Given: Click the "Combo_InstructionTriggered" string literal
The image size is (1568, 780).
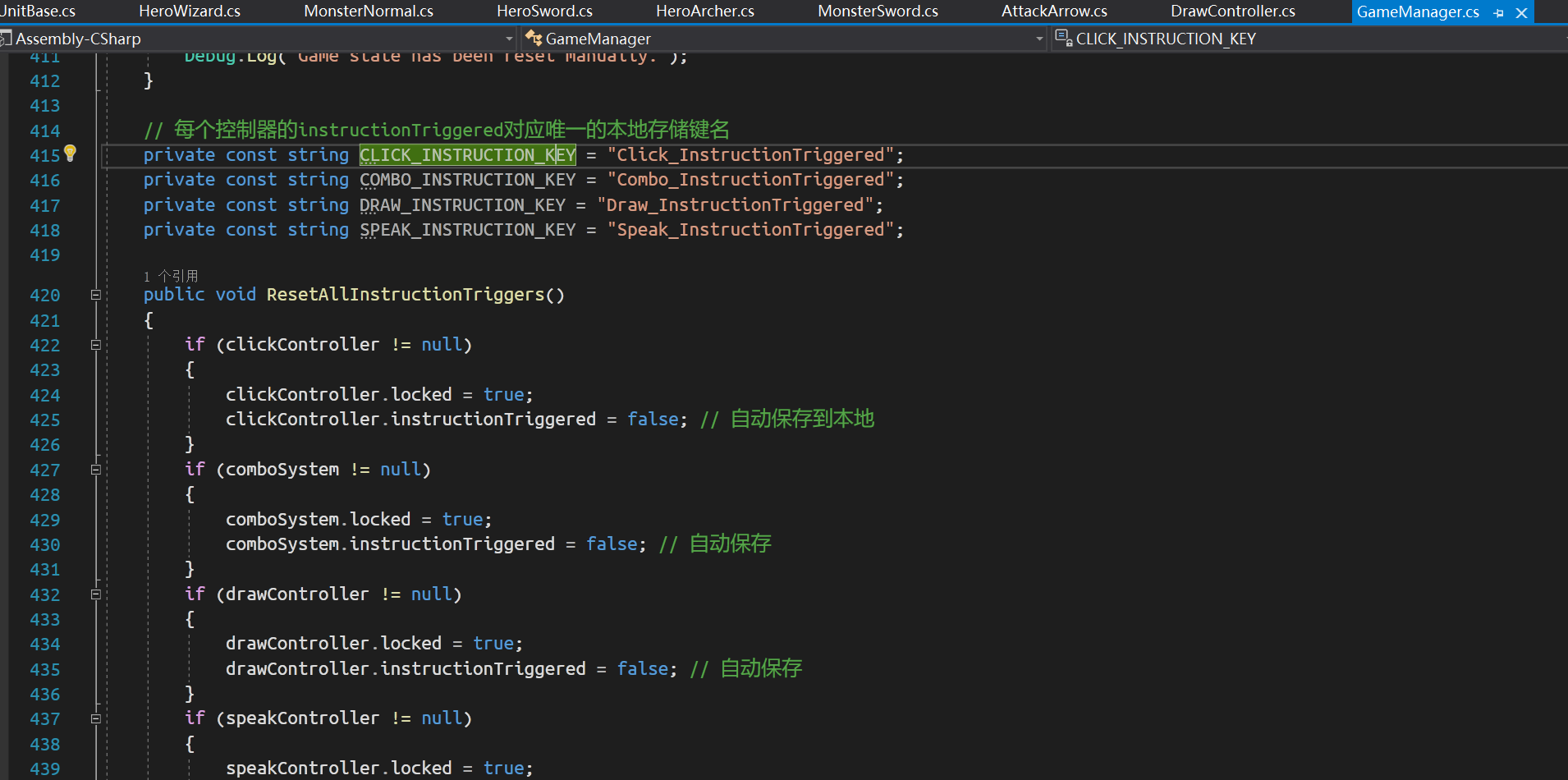Looking at the screenshot, I should tap(750, 180).
